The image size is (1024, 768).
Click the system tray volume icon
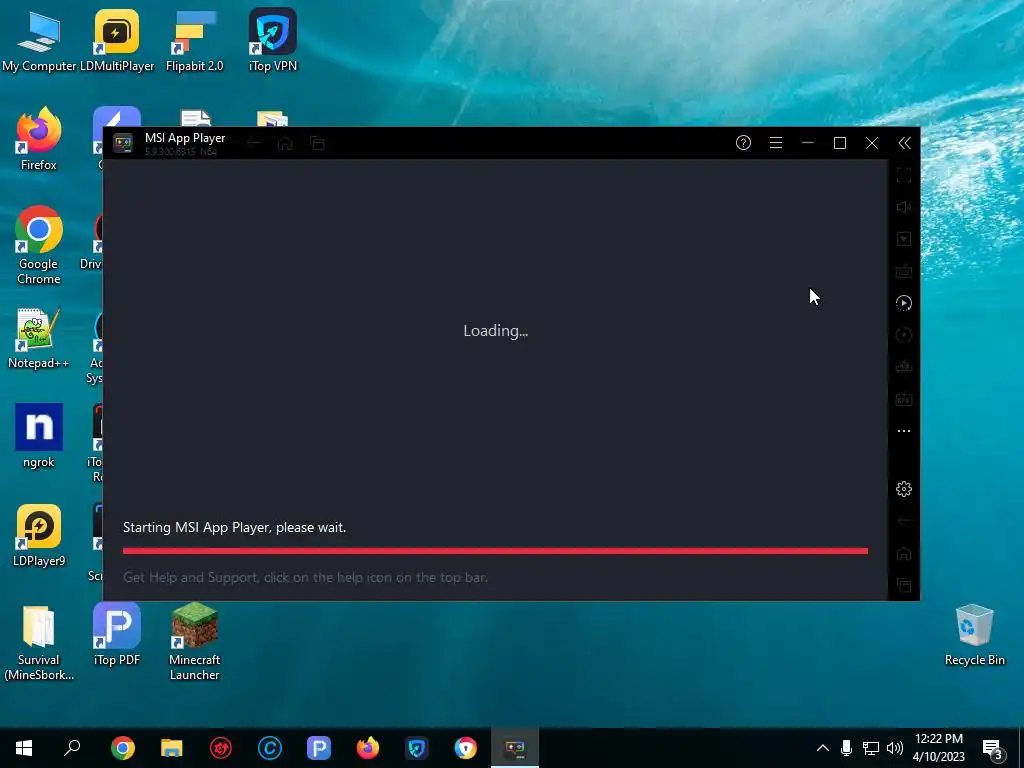[x=895, y=748]
